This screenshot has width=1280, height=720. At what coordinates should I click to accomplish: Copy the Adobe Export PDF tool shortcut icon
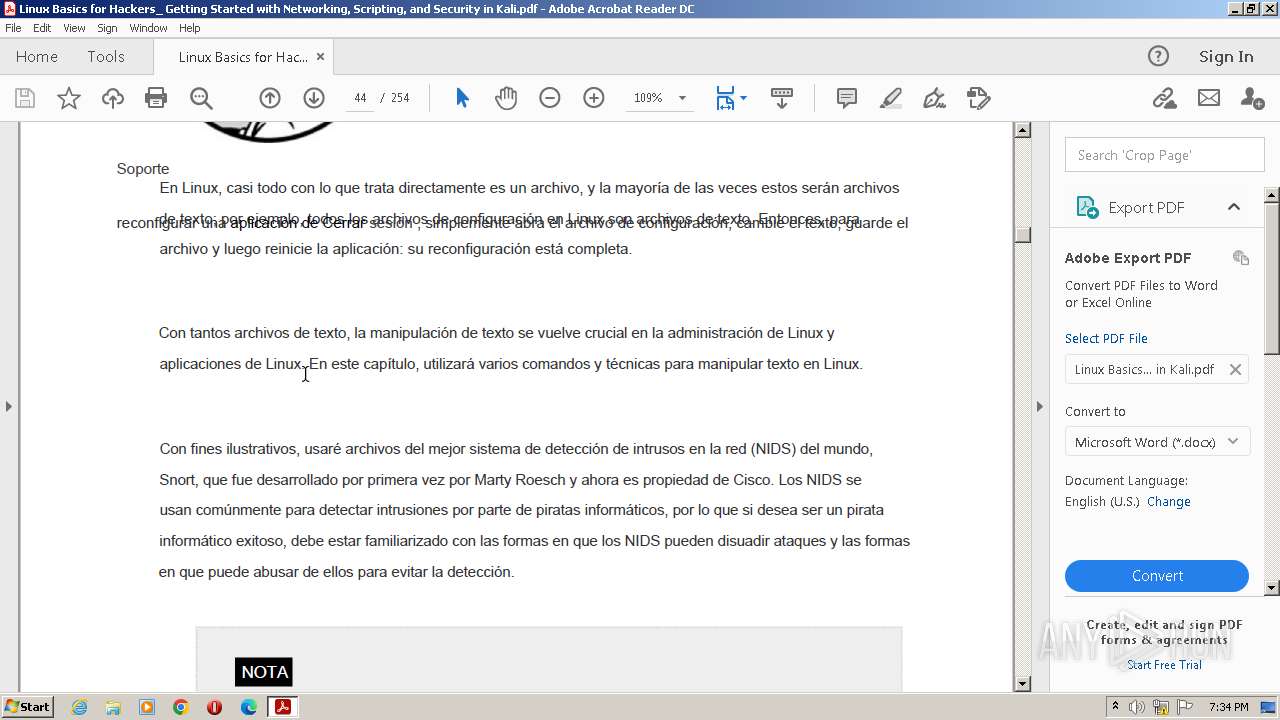(1241, 258)
